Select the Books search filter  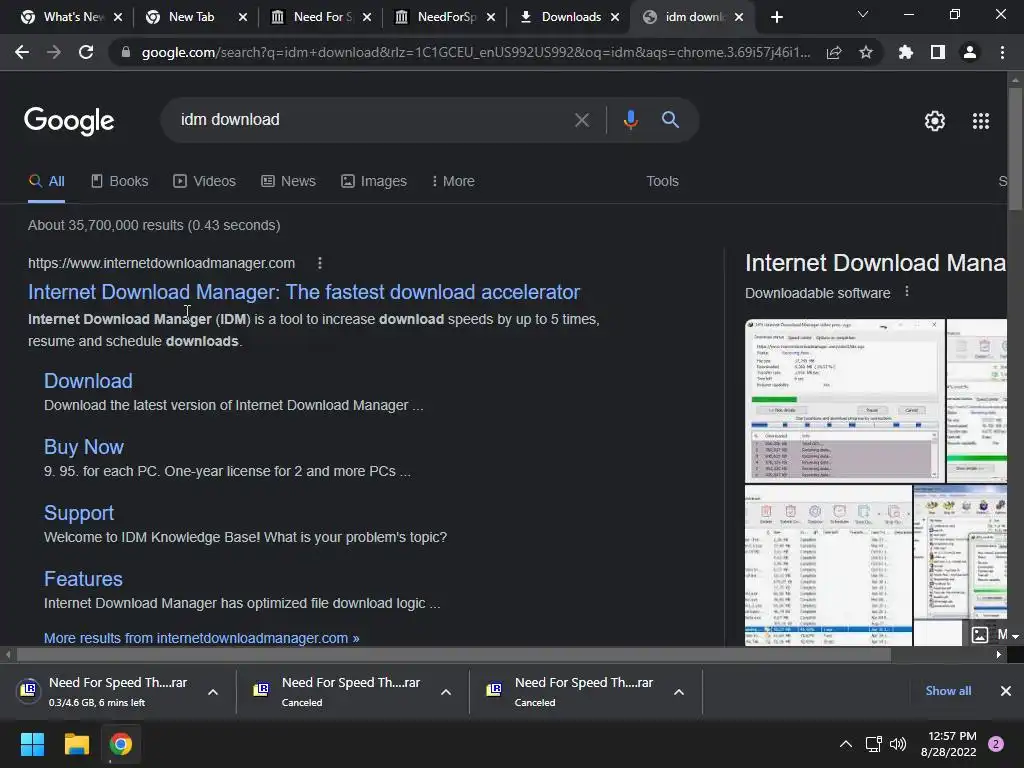coord(120,182)
